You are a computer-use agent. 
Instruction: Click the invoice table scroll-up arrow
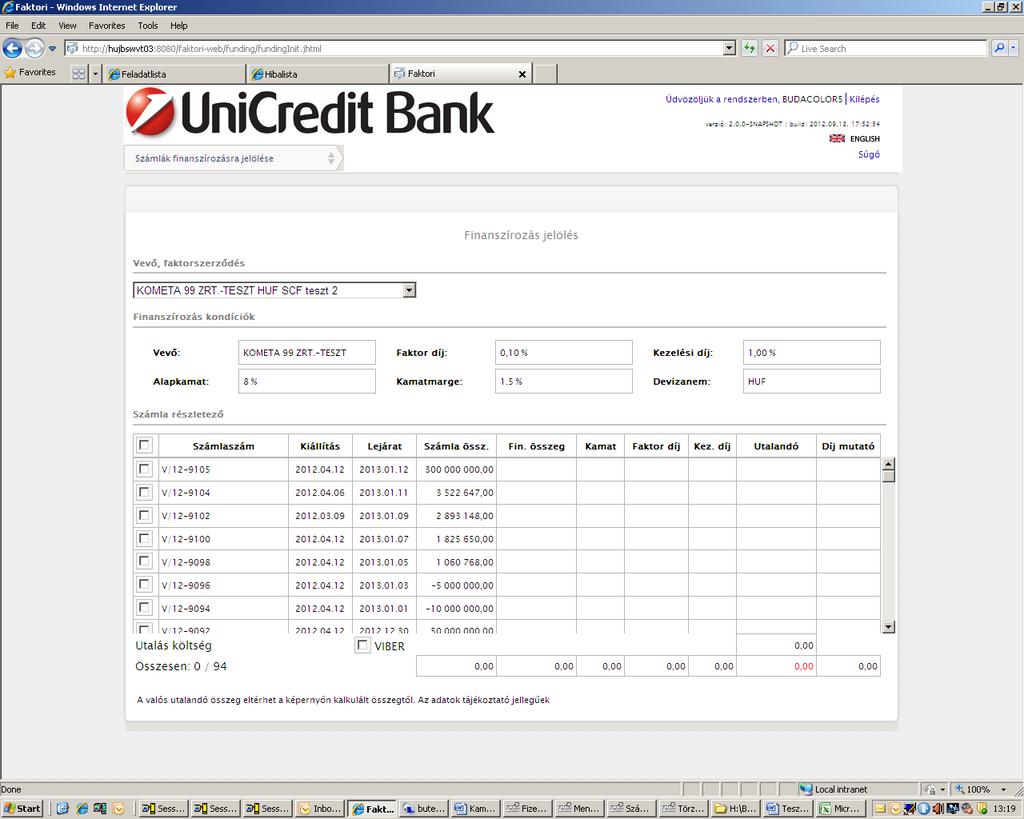pyautogui.click(x=888, y=464)
